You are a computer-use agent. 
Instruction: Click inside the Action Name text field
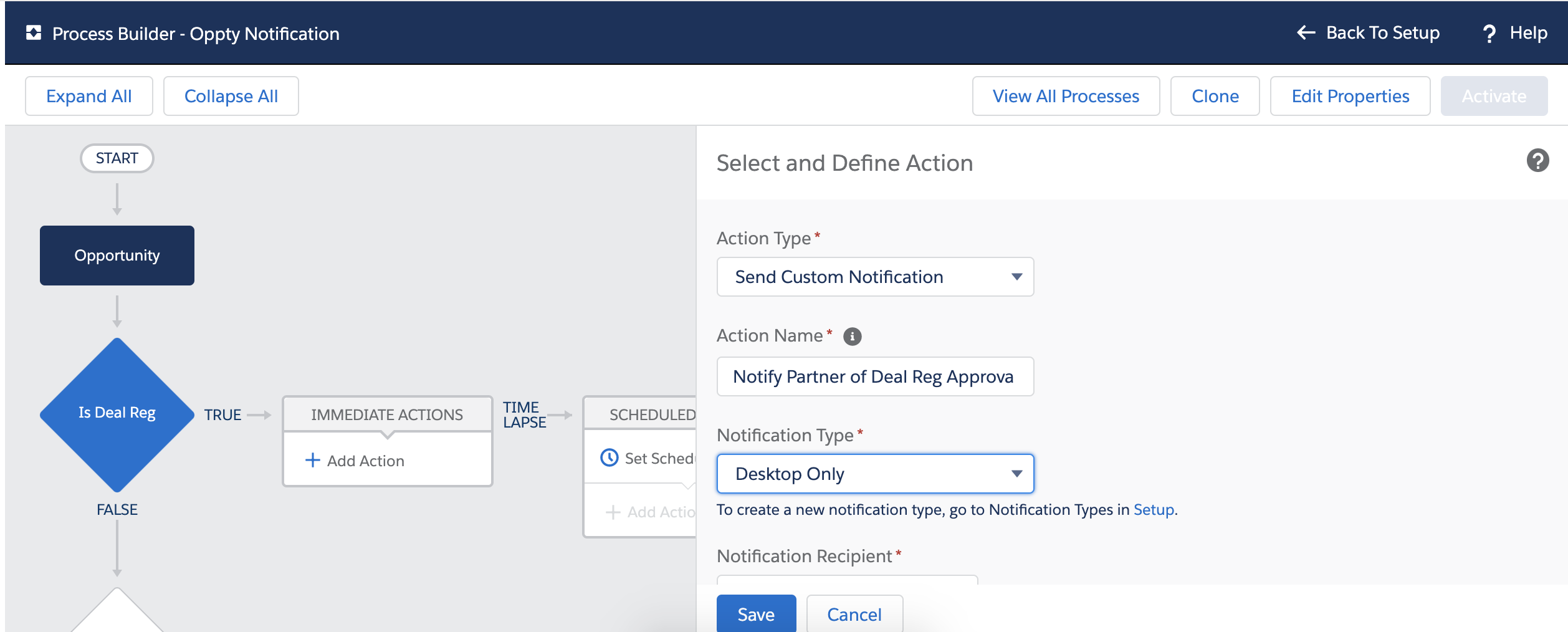(x=874, y=376)
